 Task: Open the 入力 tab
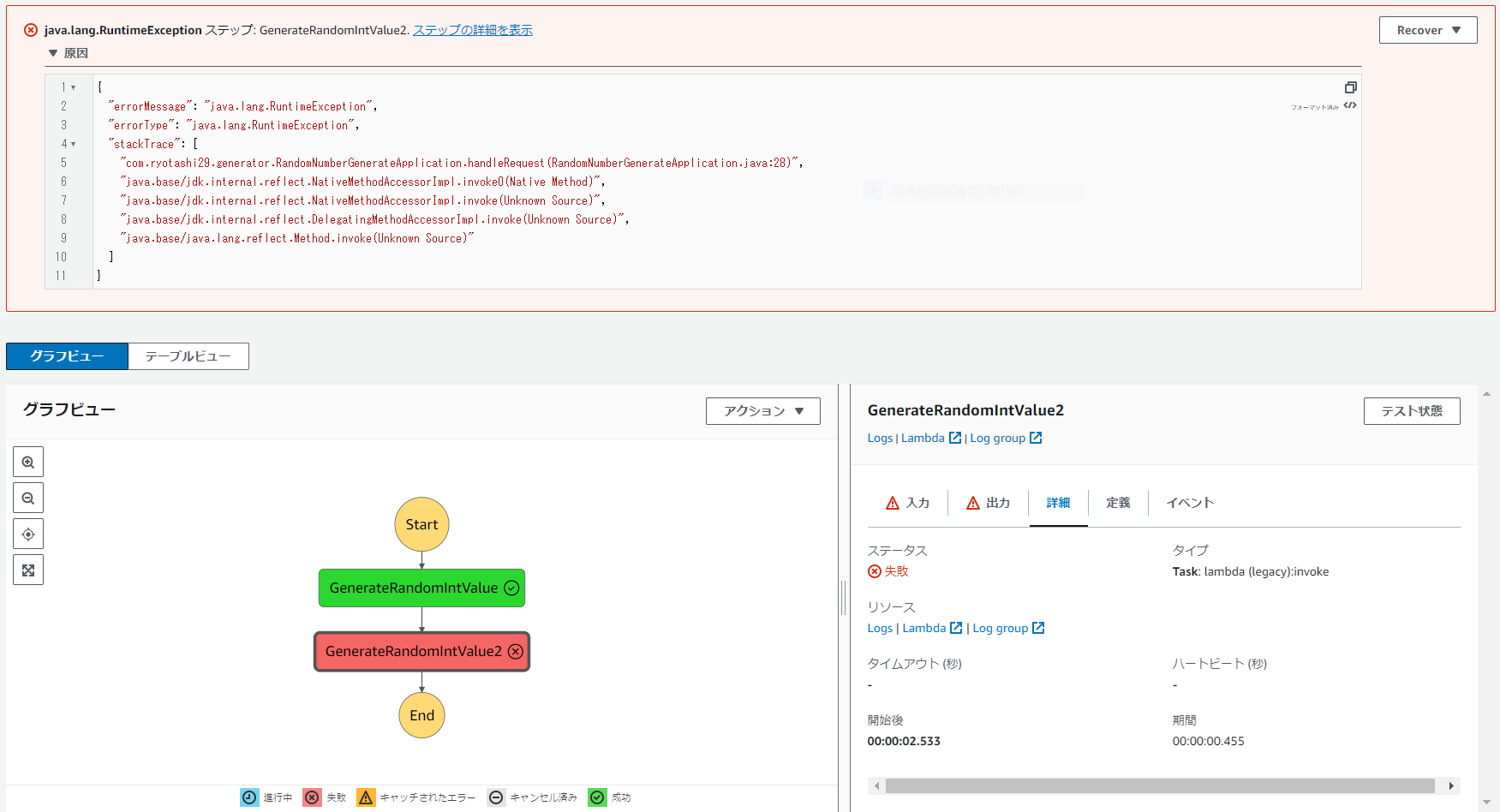(908, 503)
